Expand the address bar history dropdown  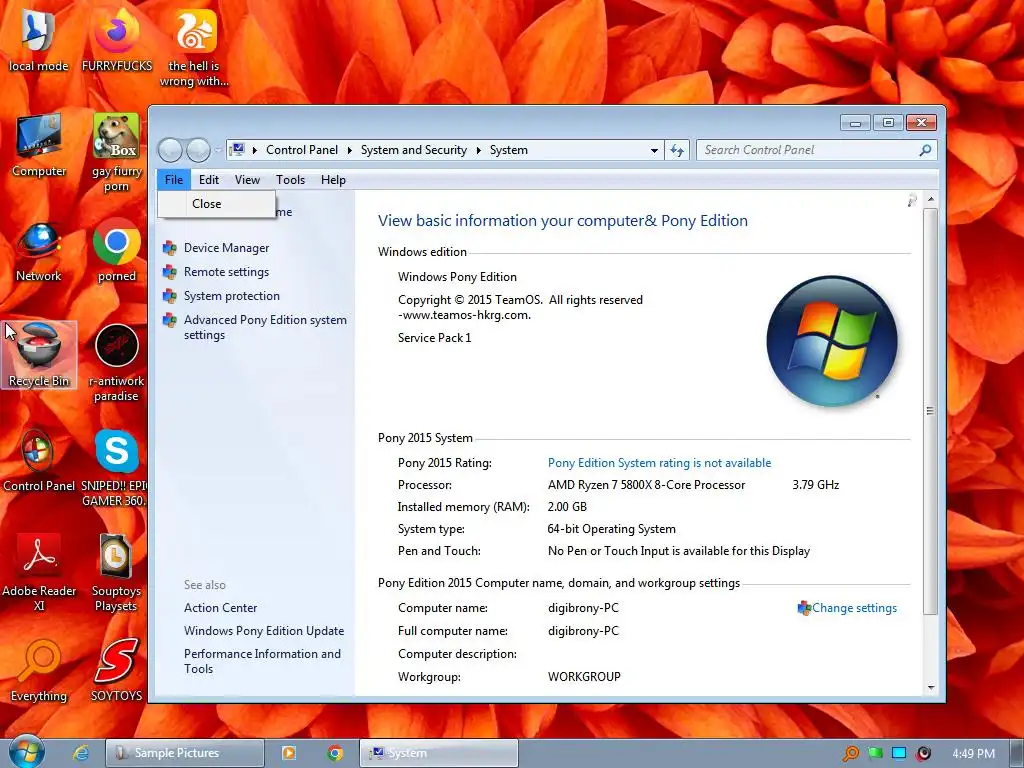654,150
